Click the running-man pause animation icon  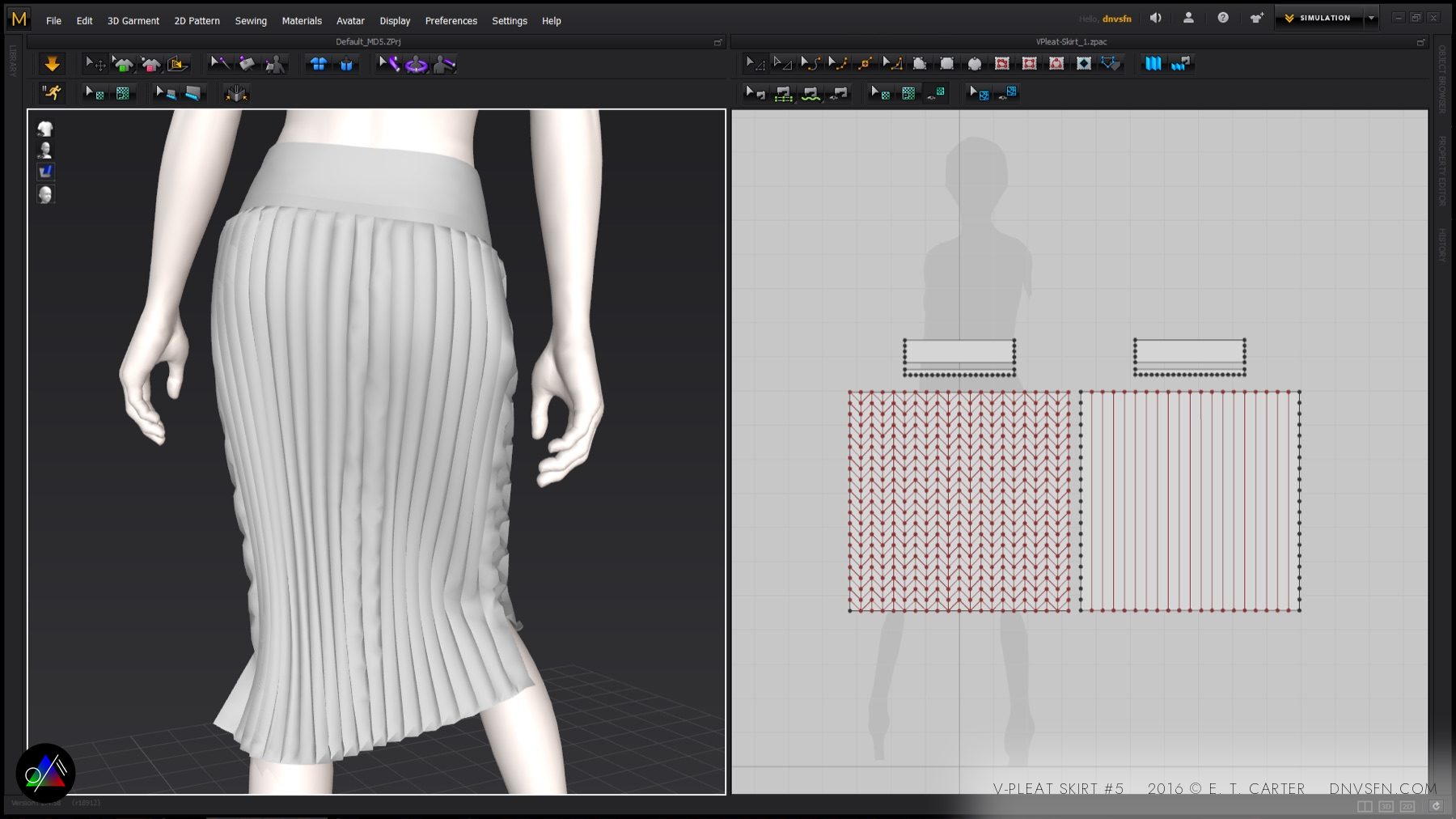pyautogui.click(x=52, y=93)
